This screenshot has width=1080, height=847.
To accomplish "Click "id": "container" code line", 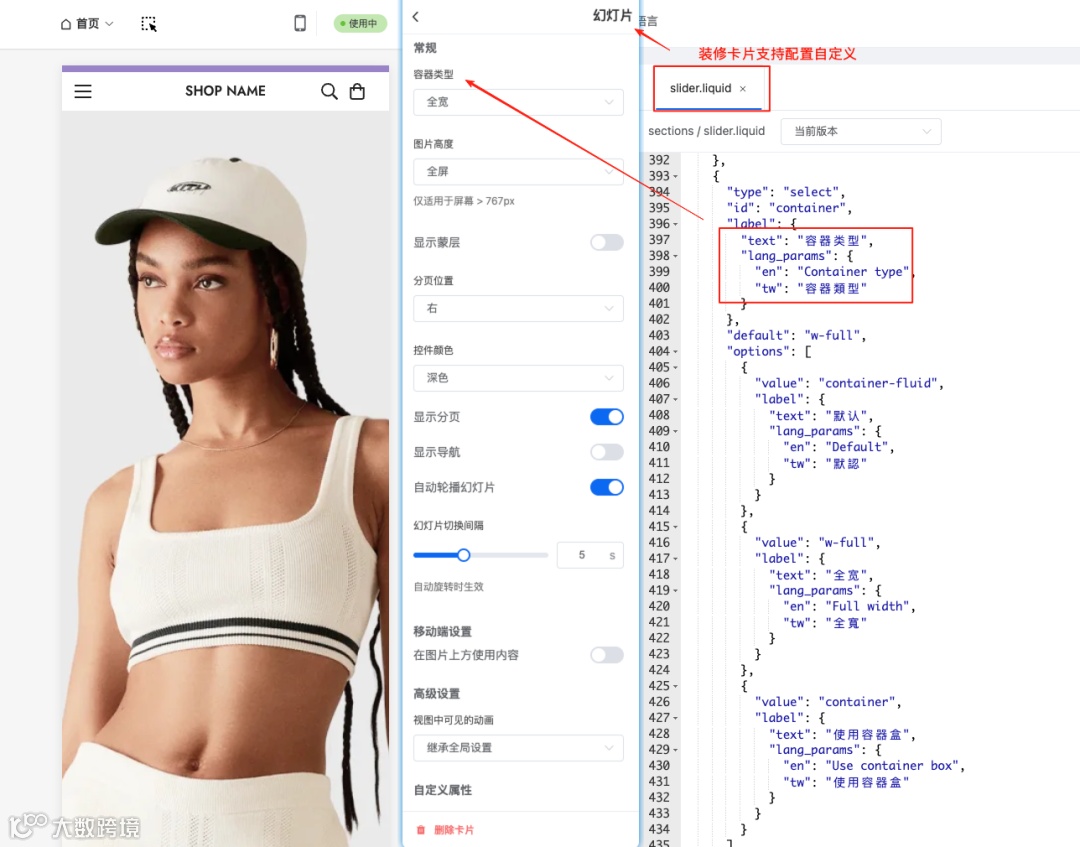I will (x=789, y=208).
